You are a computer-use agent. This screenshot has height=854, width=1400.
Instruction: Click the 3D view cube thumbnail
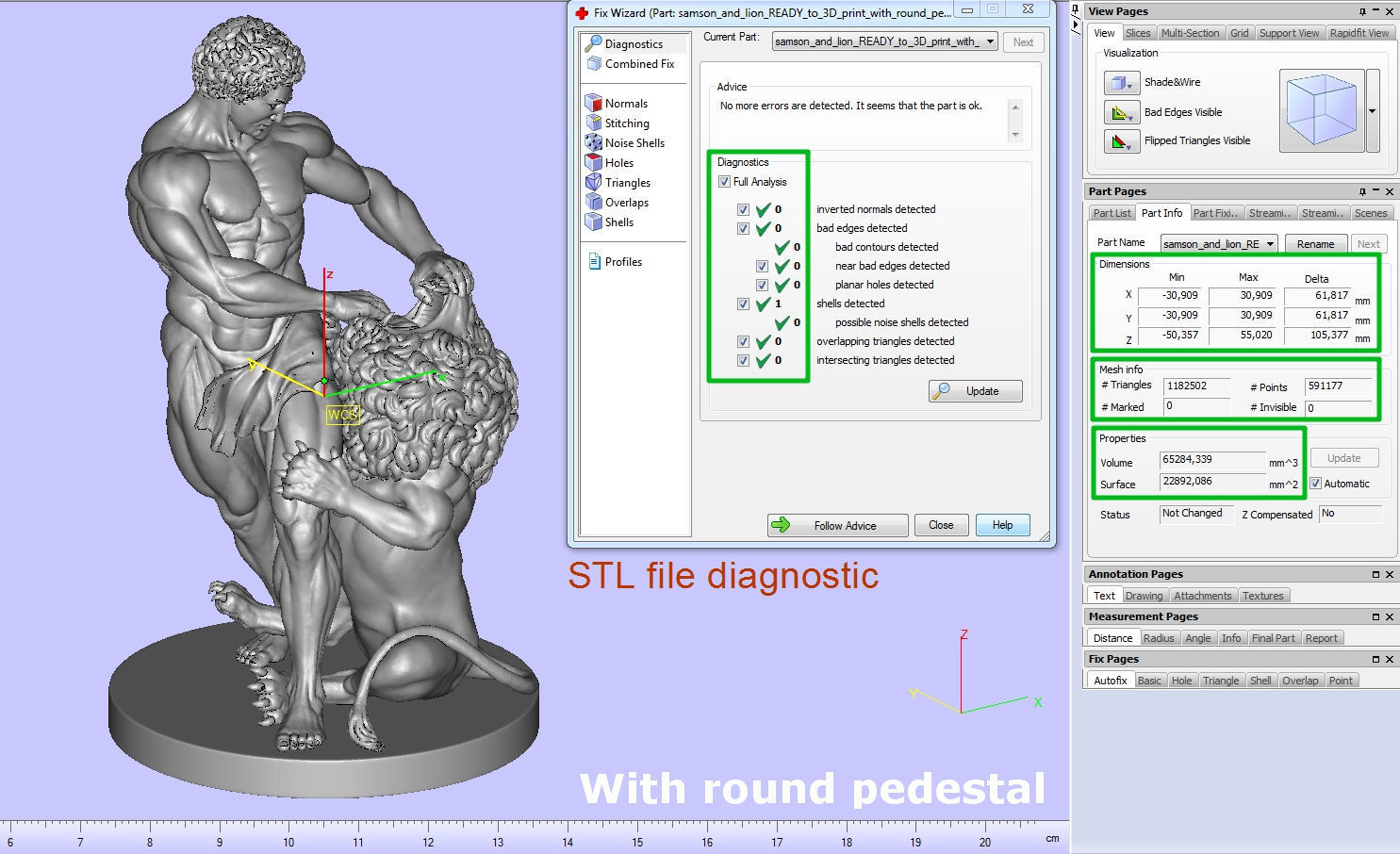tap(1321, 110)
